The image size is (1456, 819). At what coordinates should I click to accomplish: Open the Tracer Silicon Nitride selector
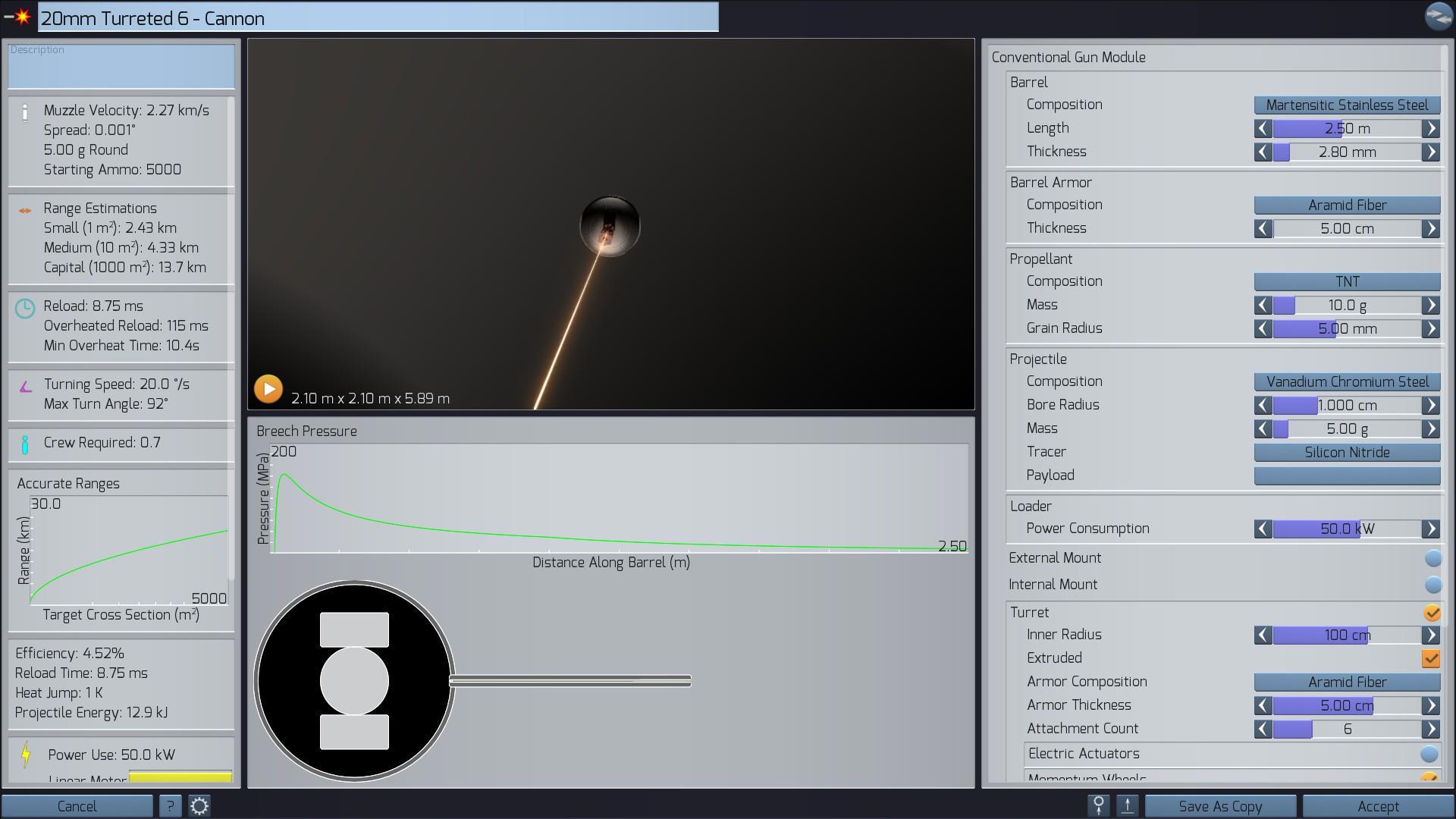(x=1347, y=453)
